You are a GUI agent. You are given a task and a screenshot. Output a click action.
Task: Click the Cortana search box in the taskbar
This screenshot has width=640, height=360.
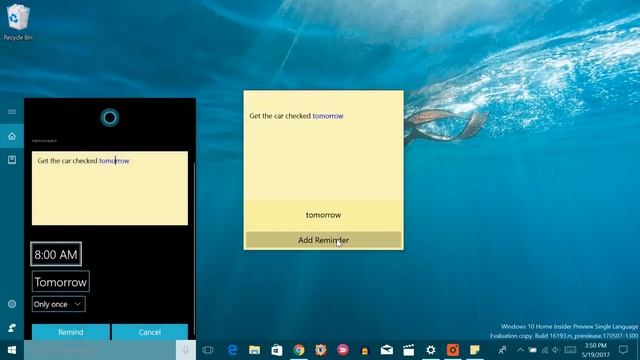100,350
